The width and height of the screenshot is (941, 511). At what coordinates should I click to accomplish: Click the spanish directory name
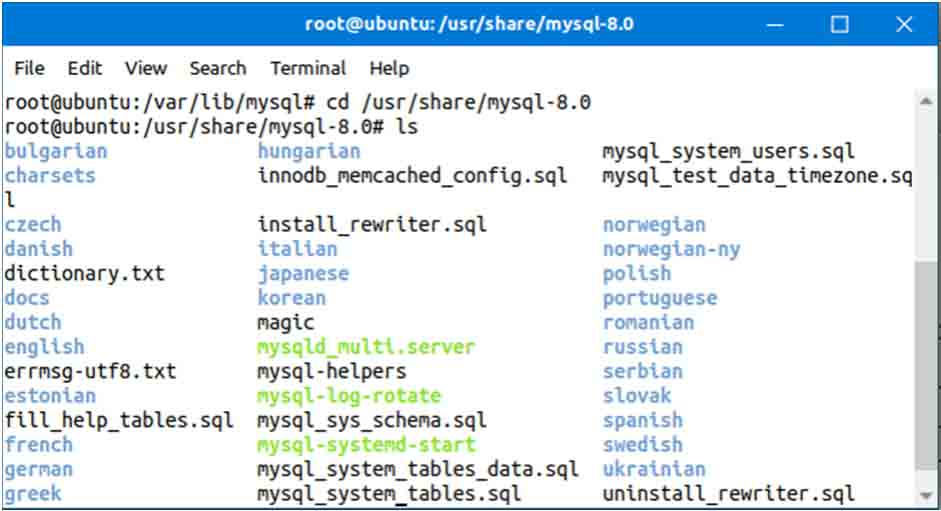643,420
